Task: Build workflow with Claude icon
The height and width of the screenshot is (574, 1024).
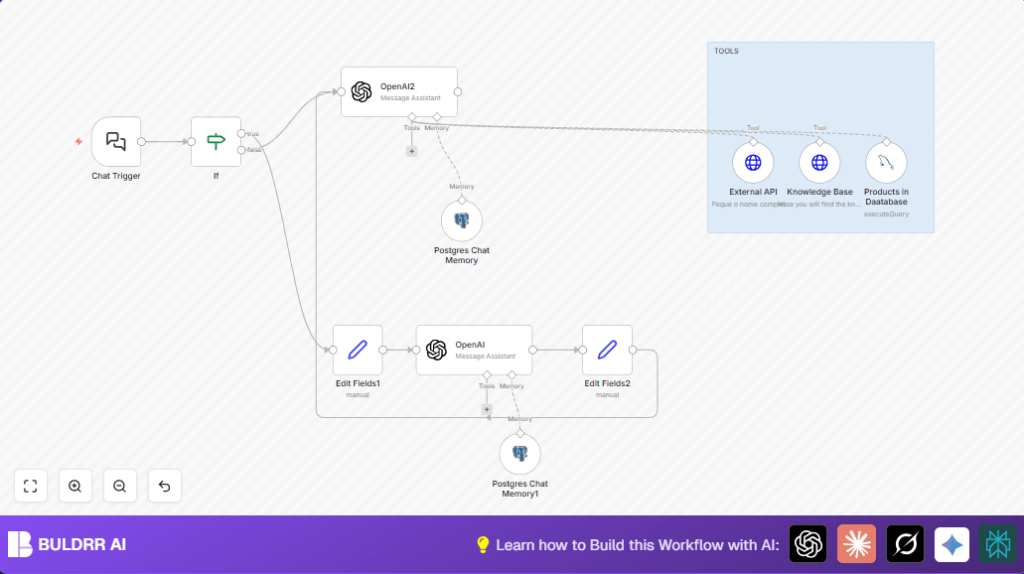Action: point(856,544)
